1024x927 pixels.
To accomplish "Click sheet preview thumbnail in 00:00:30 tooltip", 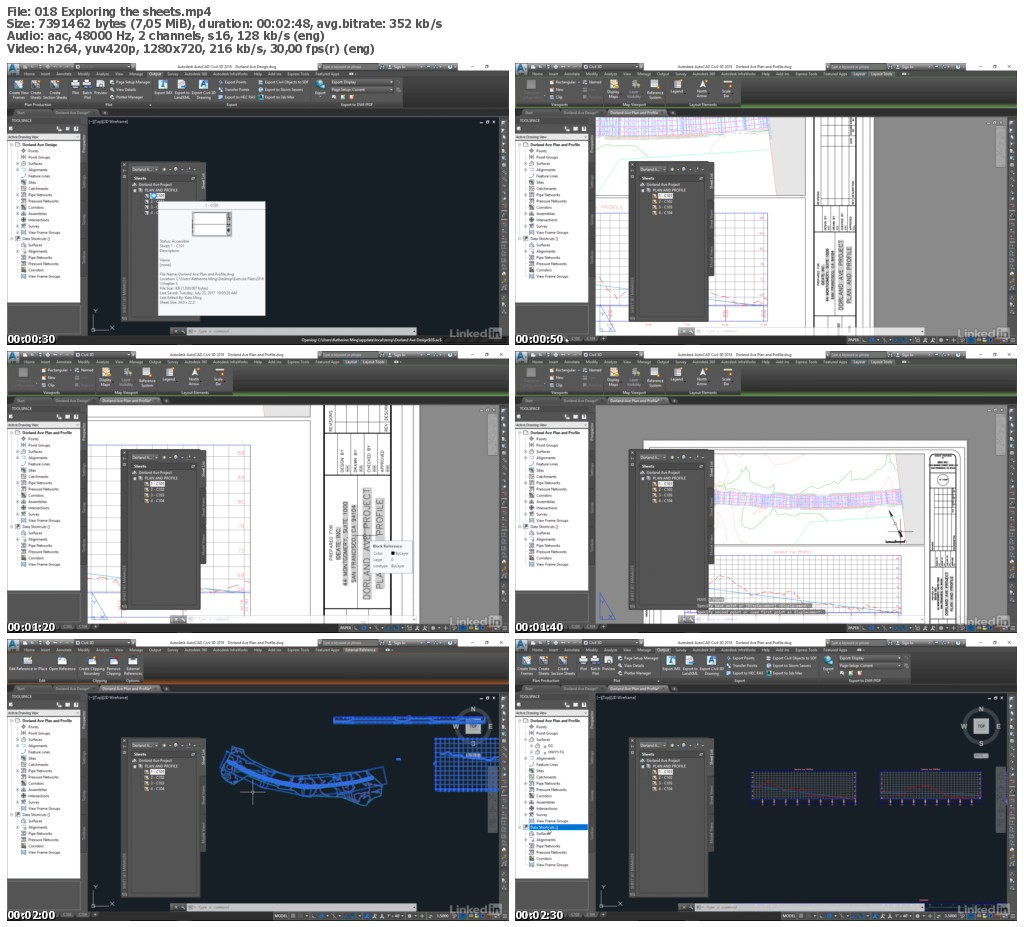I will click(x=212, y=224).
